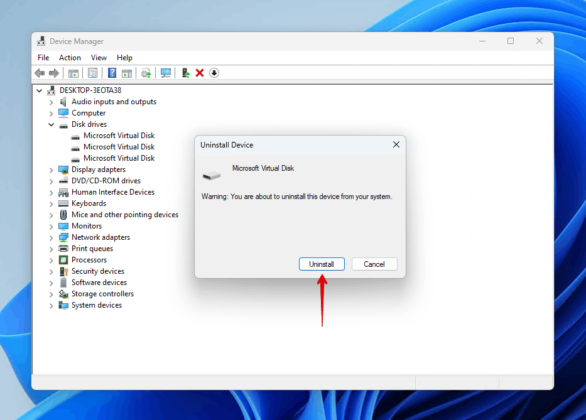Image resolution: width=586 pixels, height=420 pixels.
Task: Click the Display adapters category icon
Action: coord(64,170)
